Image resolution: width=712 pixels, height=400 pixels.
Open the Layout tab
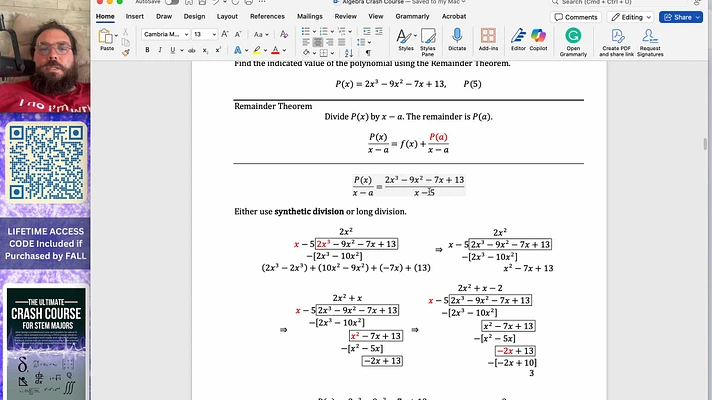pos(227,16)
